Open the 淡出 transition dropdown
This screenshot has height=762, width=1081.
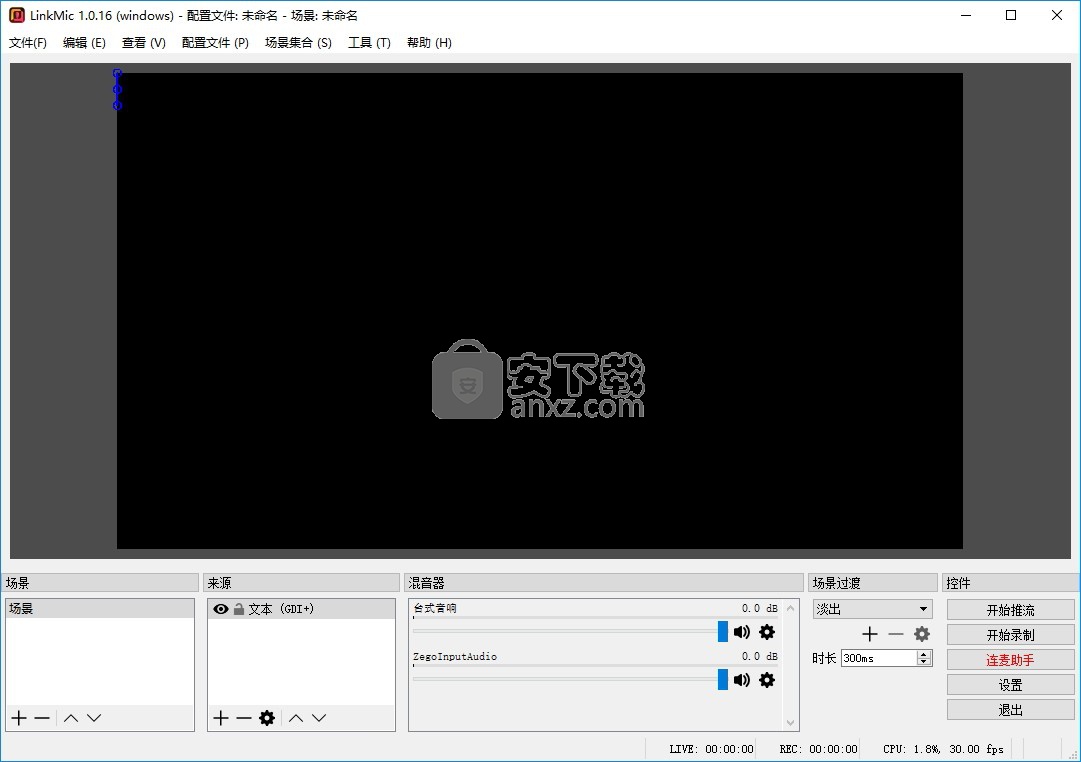(x=873, y=609)
